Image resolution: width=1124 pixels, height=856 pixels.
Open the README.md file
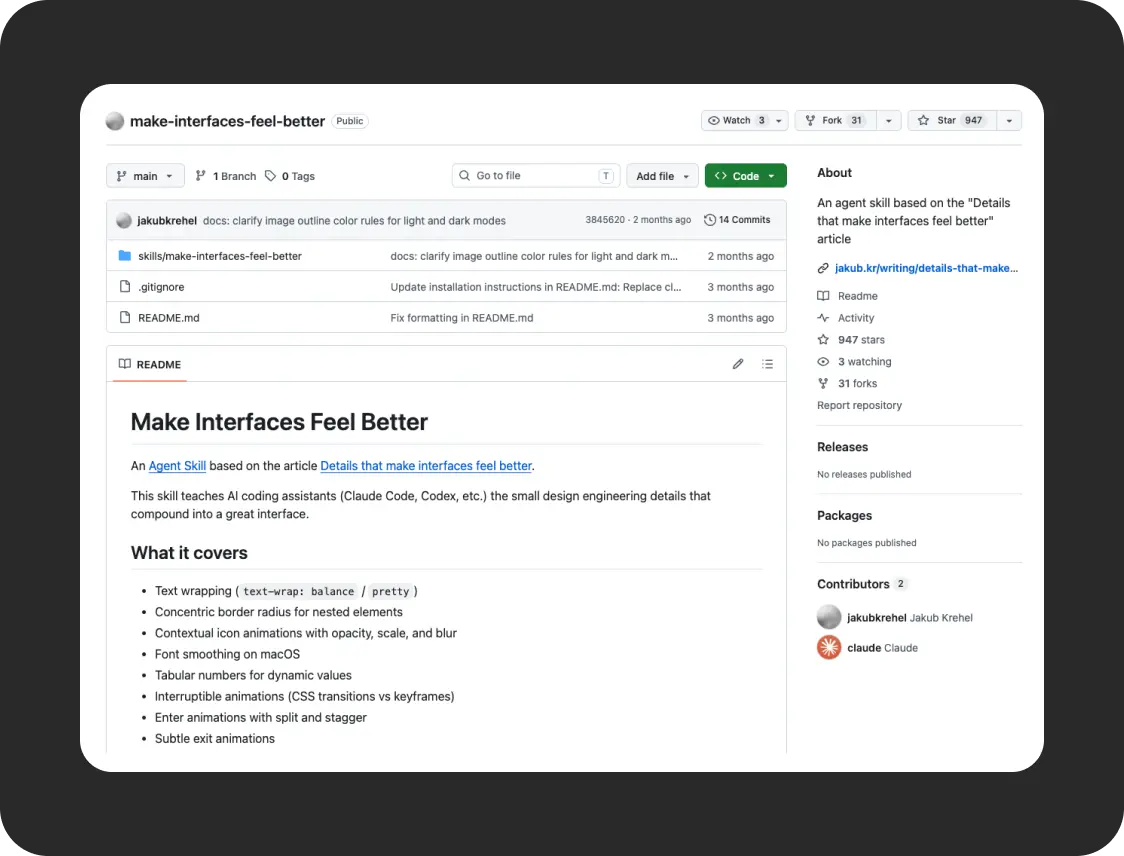coord(168,318)
